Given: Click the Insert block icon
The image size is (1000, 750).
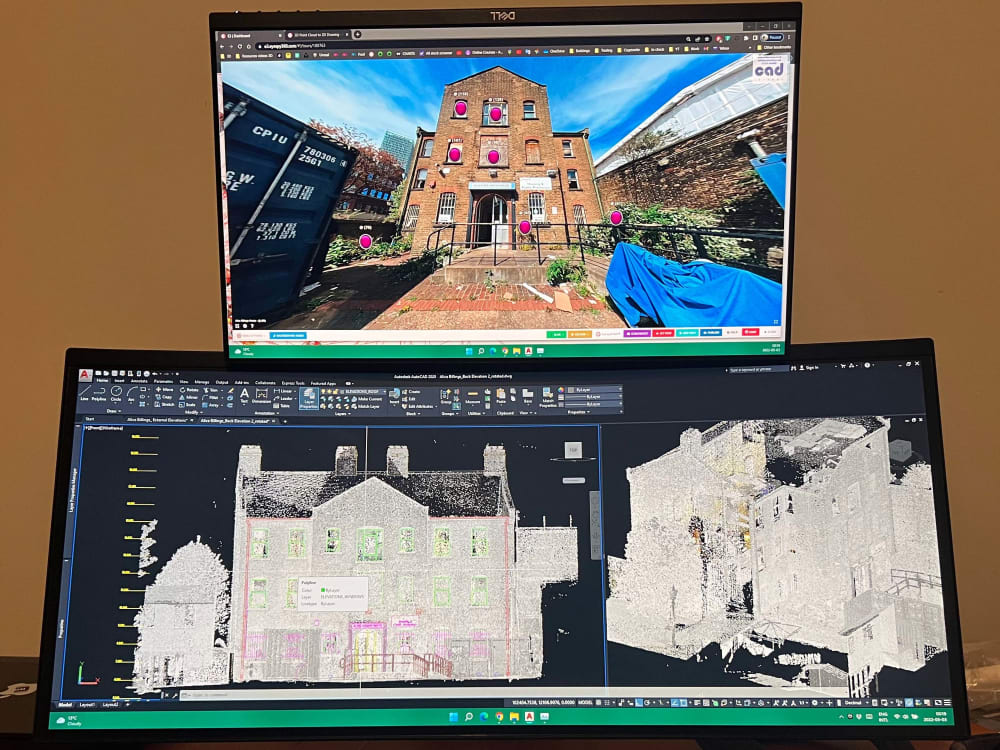Looking at the screenshot, I should (x=394, y=395).
